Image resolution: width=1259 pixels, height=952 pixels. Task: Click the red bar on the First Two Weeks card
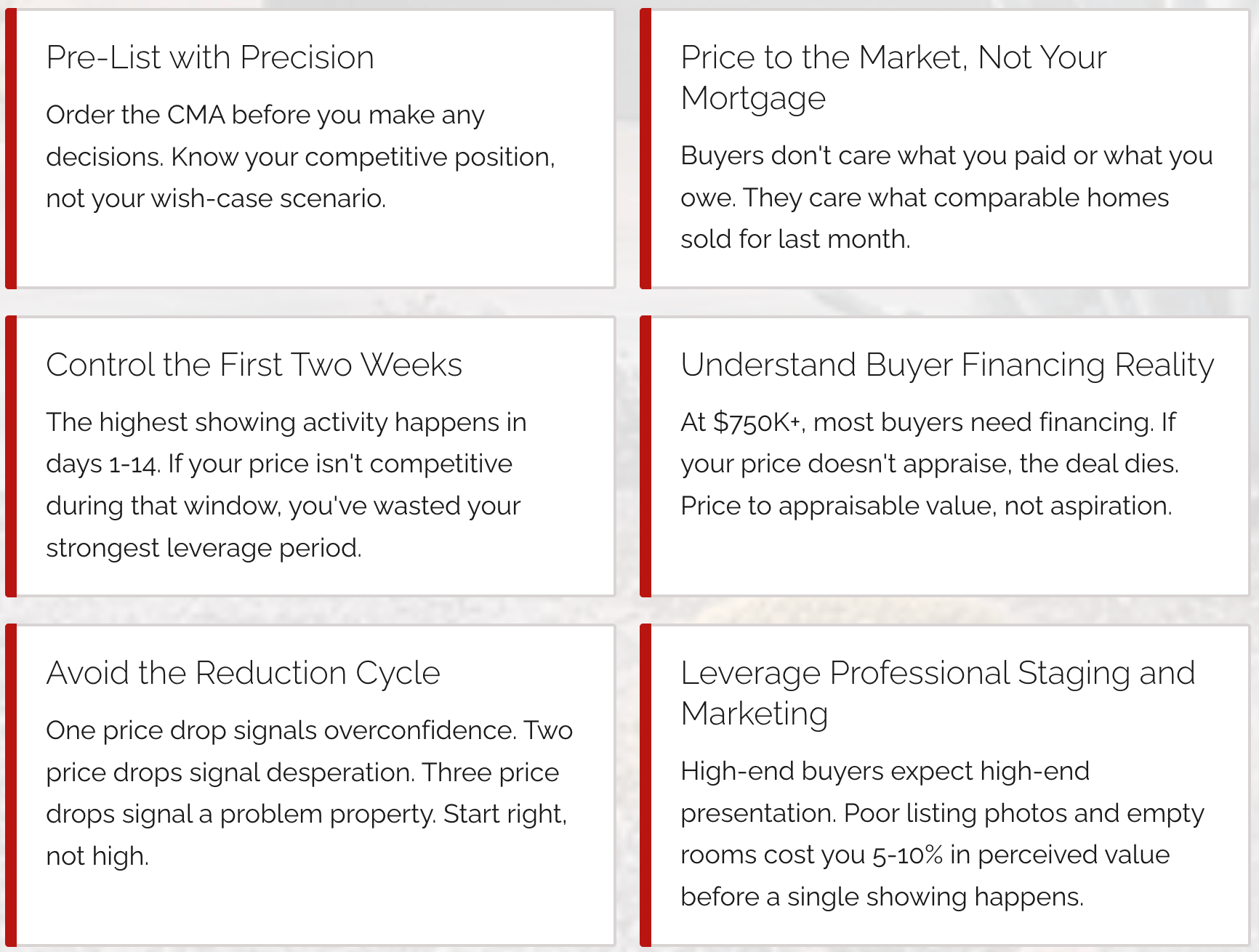click(11, 456)
